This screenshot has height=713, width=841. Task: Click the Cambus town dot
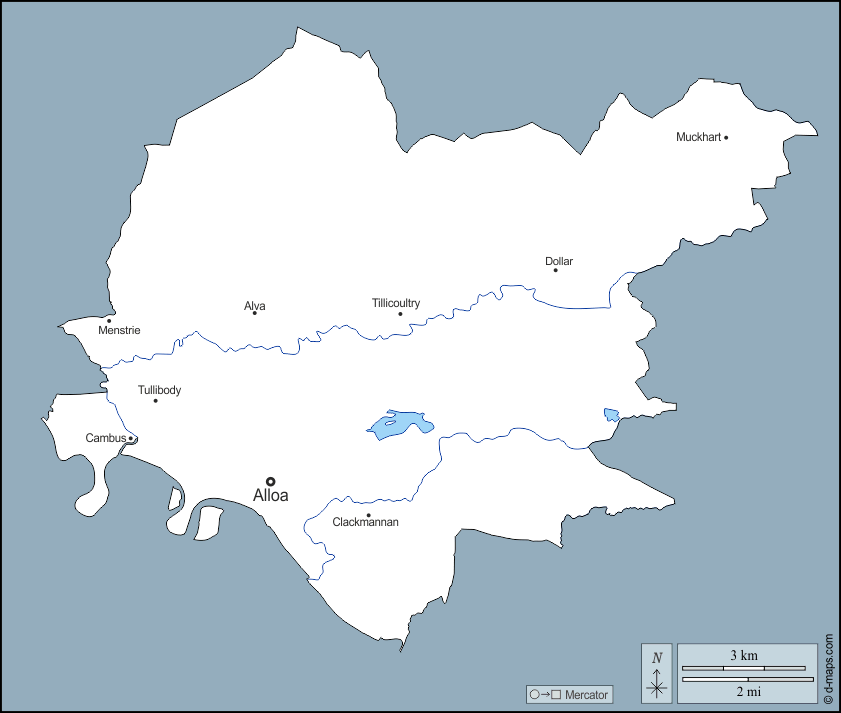(131, 438)
